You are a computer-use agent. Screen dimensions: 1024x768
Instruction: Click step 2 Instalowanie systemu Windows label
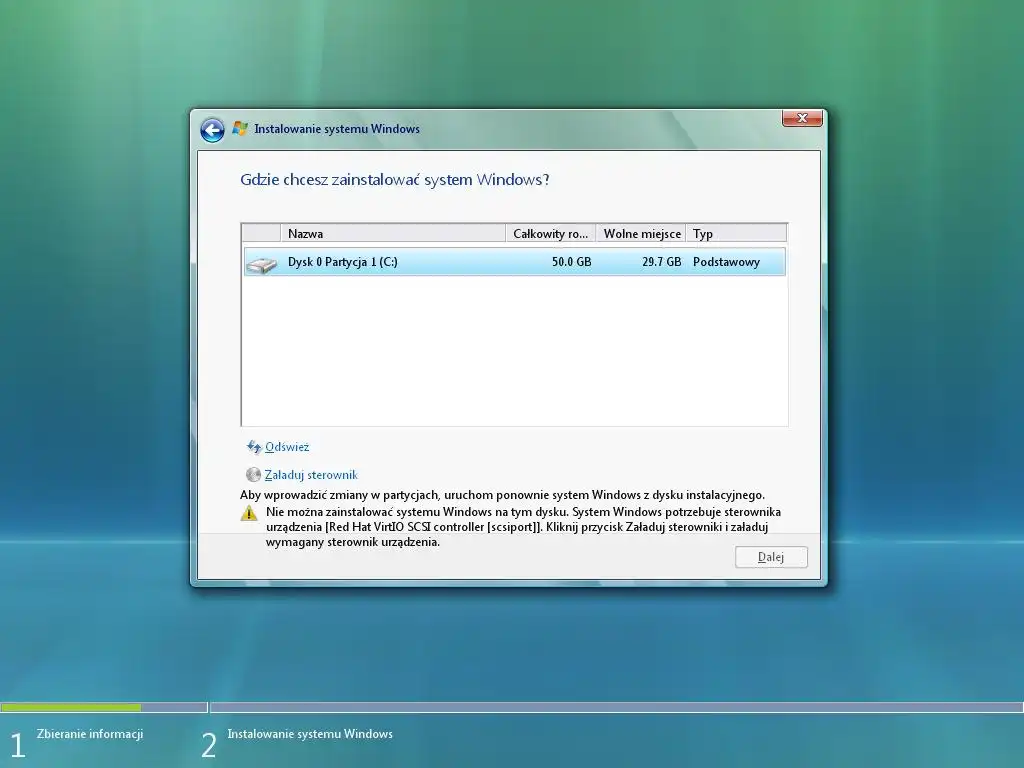coord(310,734)
